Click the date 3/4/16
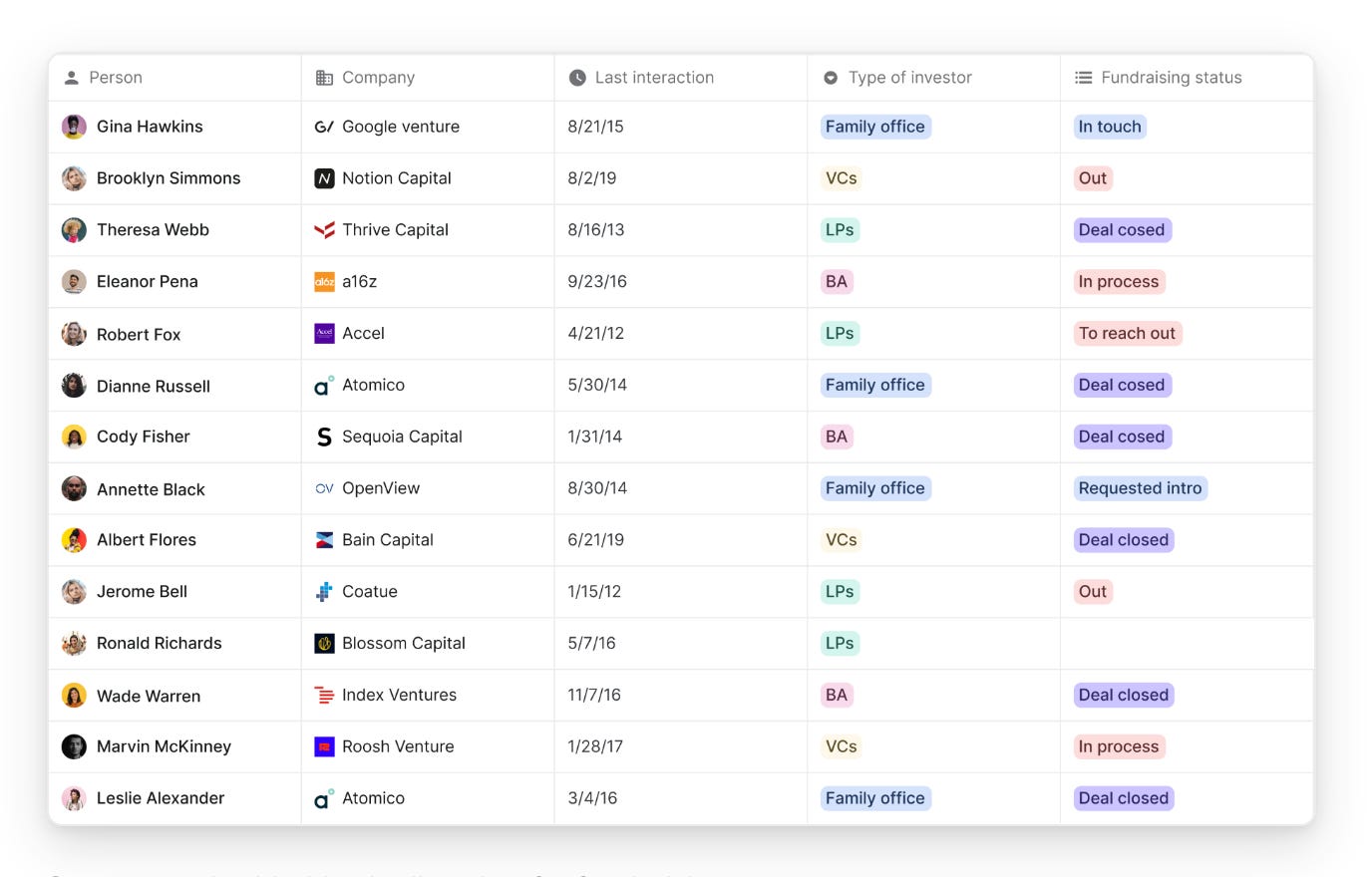The width and height of the screenshot is (1372, 877). (x=592, y=798)
